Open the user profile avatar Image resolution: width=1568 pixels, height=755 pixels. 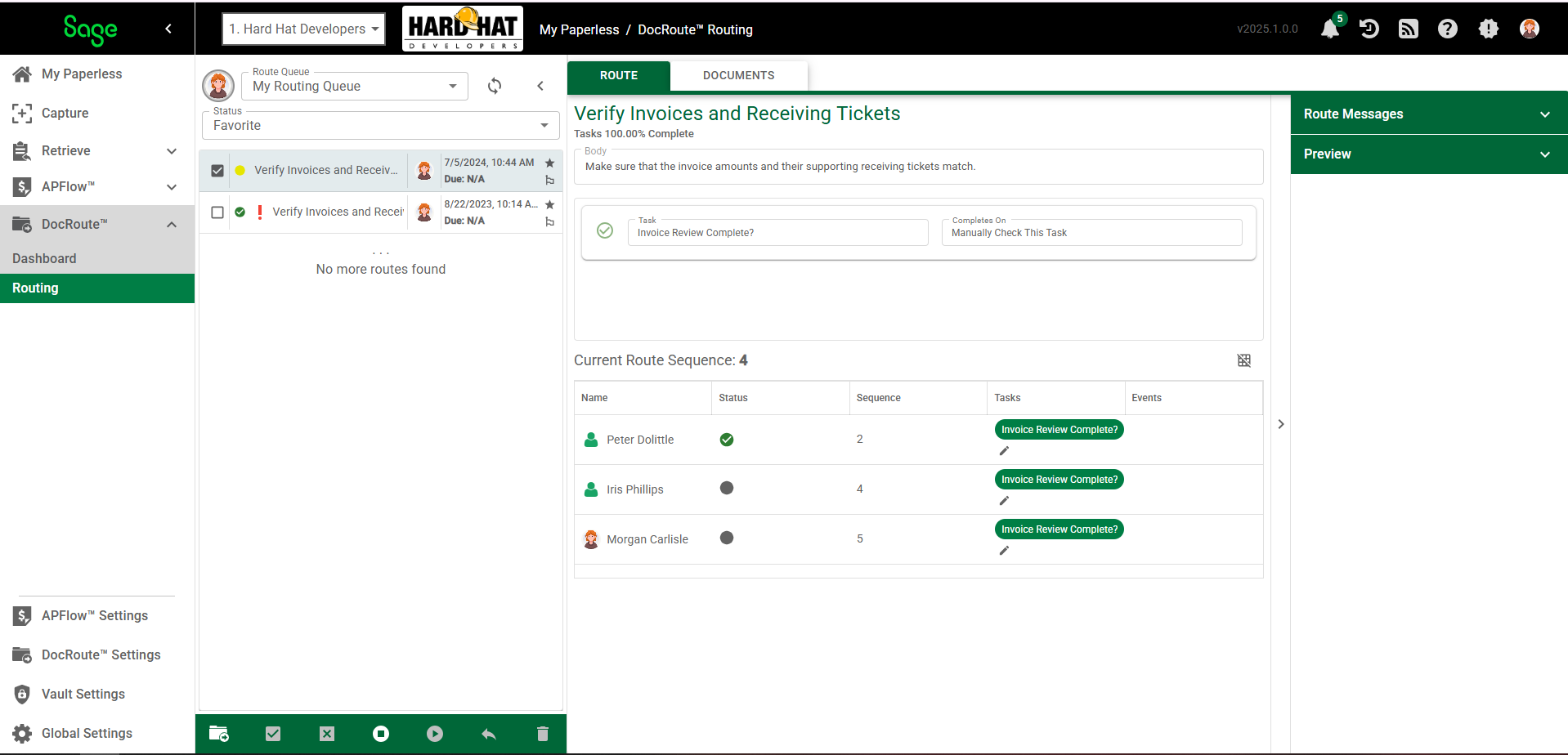point(1530,29)
